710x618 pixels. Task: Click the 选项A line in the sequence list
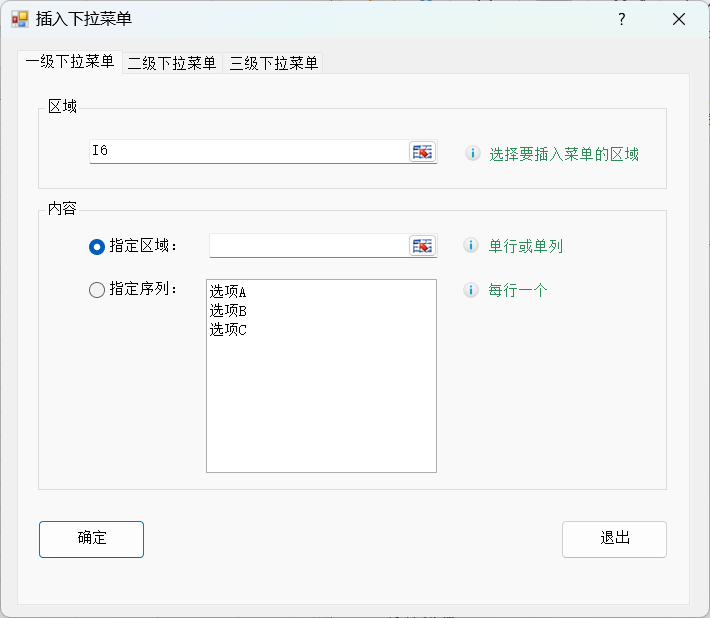click(228, 292)
